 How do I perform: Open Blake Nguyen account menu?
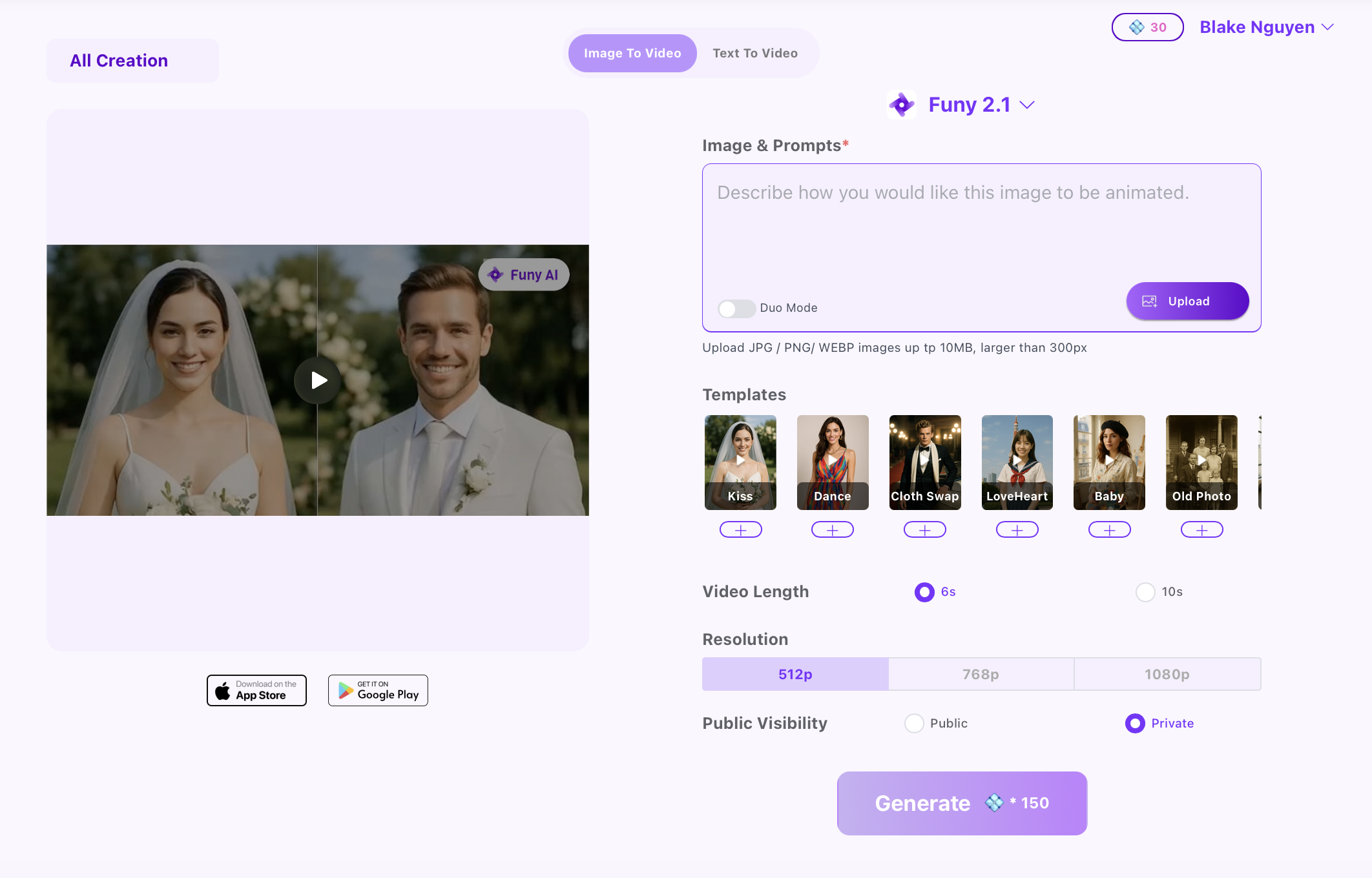coord(1266,27)
